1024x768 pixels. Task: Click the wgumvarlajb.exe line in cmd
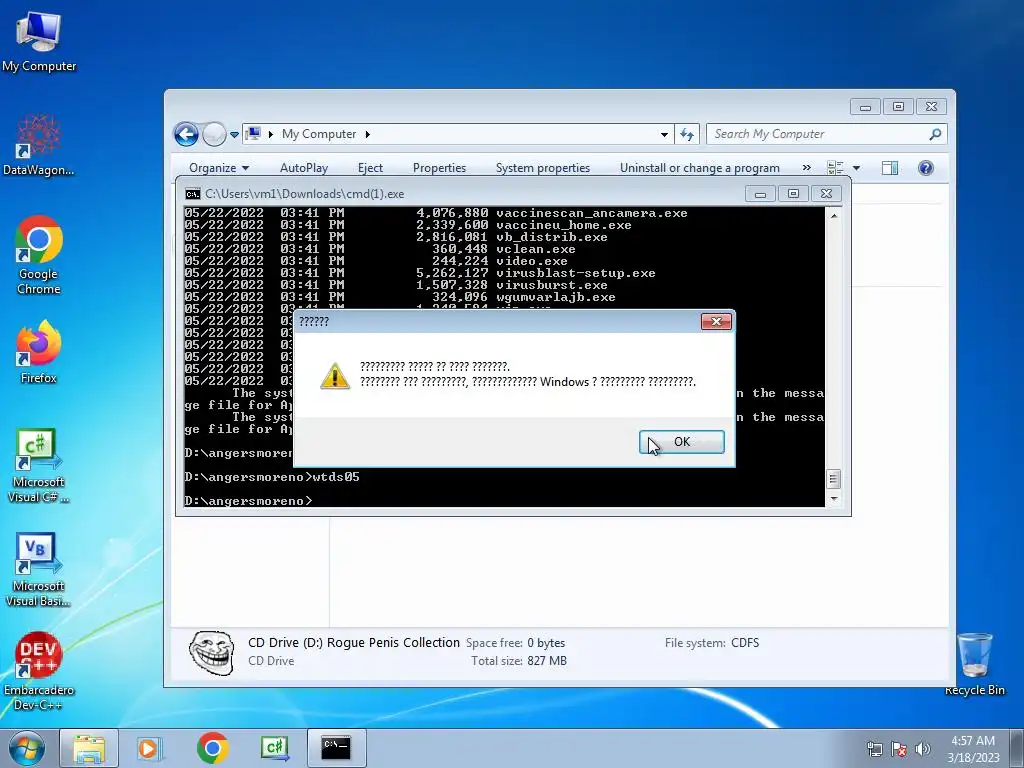click(400, 297)
